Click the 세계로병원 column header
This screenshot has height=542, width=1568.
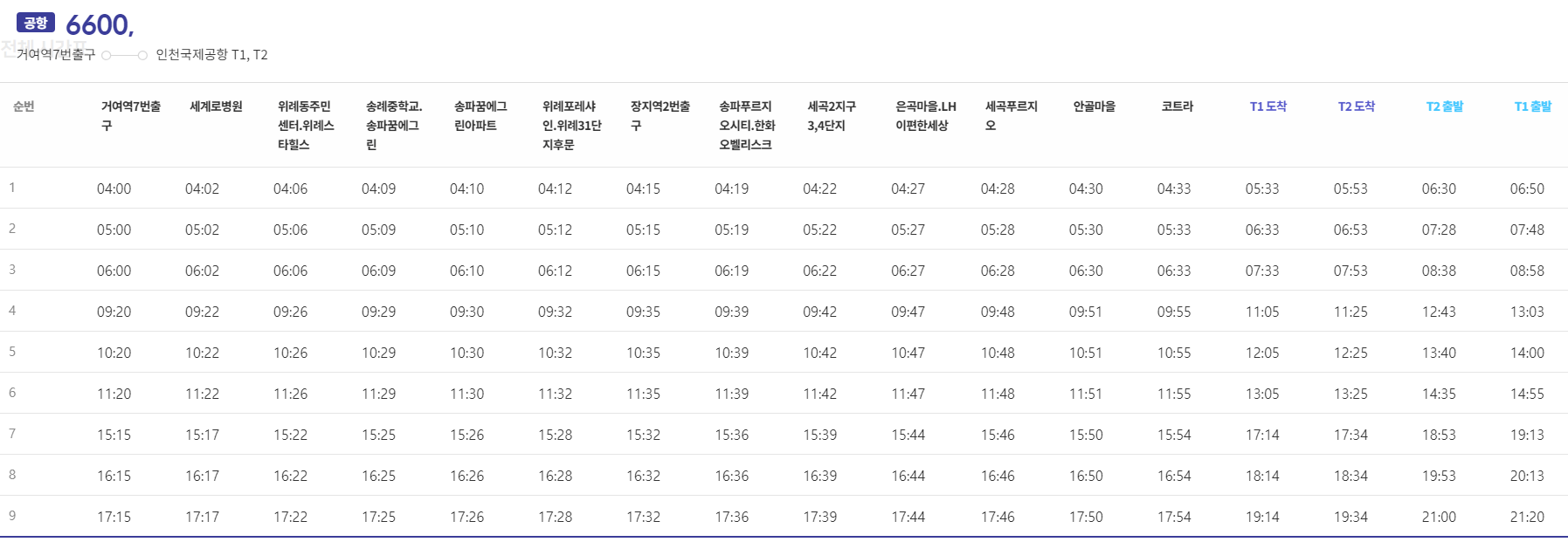[216, 106]
